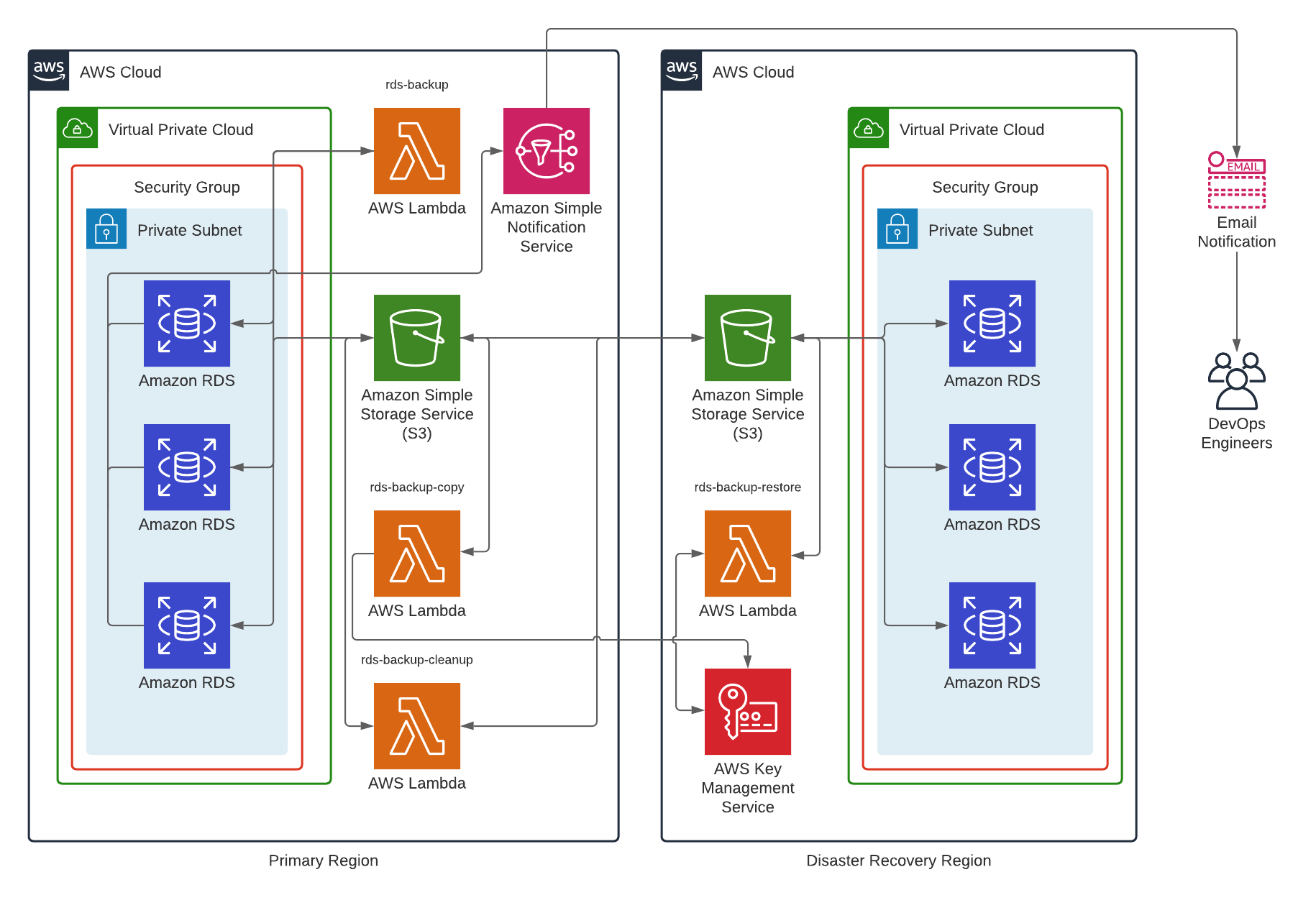
Task: Select the Amazon Simple Notification Service icon
Action: click(x=547, y=151)
